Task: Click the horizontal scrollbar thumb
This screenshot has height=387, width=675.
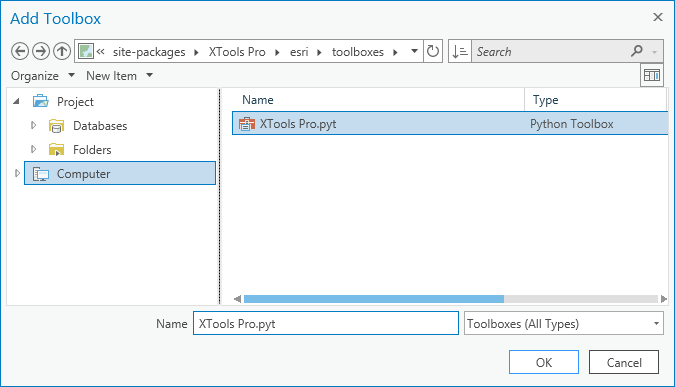Action: [374, 299]
